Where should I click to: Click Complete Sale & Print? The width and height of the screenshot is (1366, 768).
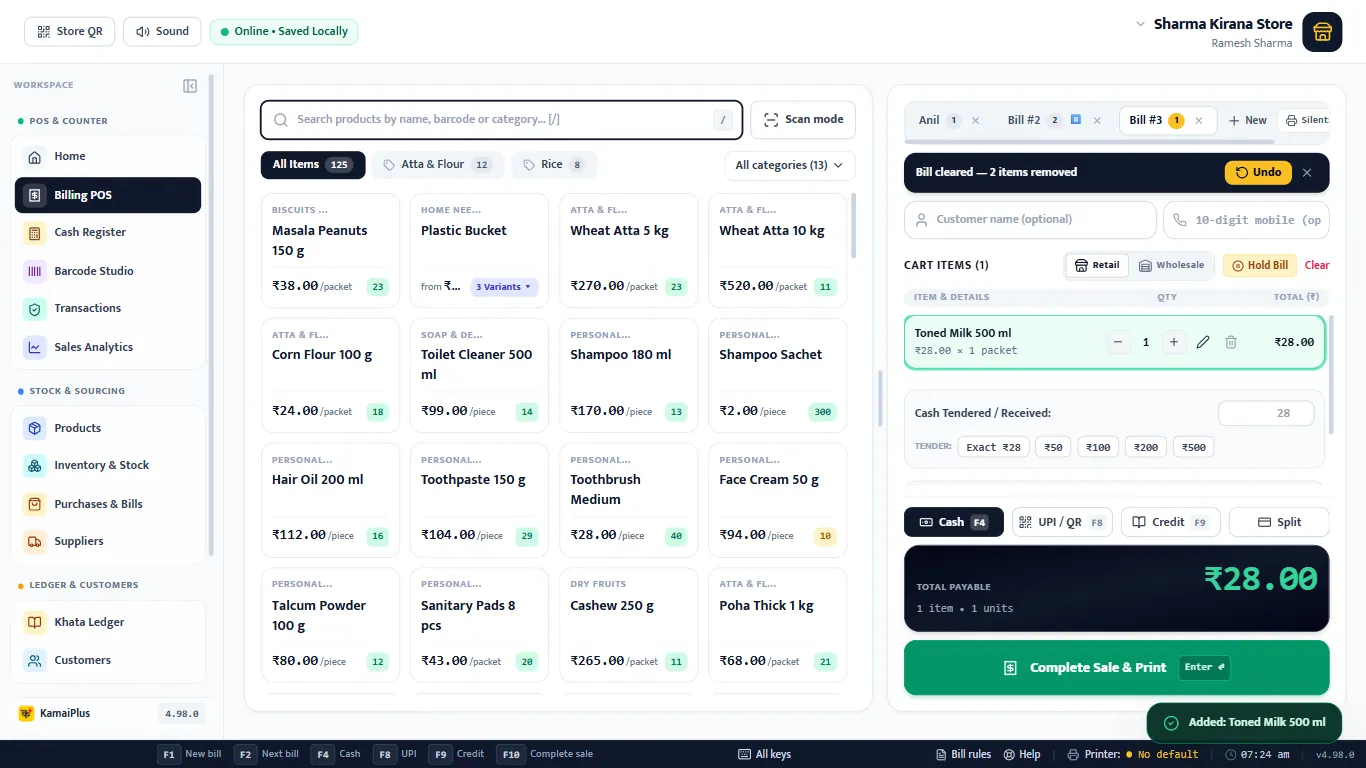point(1117,668)
